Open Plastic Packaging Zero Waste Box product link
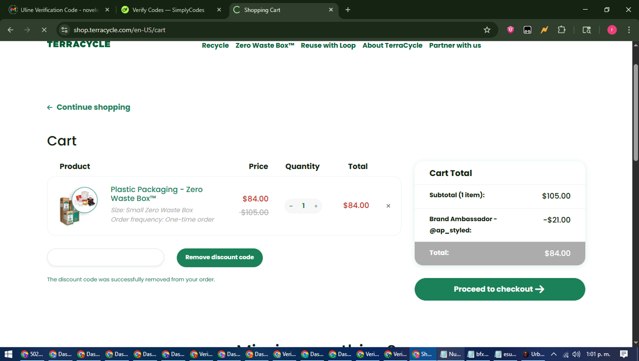Image resolution: width=639 pixels, height=361 pixels. pyautogui.click(x=156, y=194)
